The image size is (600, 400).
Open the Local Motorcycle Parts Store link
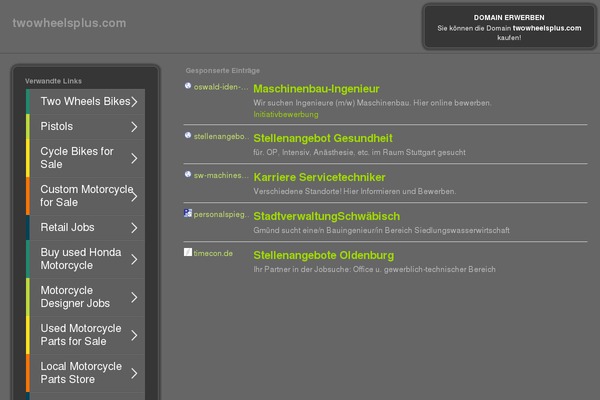(x=85, y=373)
